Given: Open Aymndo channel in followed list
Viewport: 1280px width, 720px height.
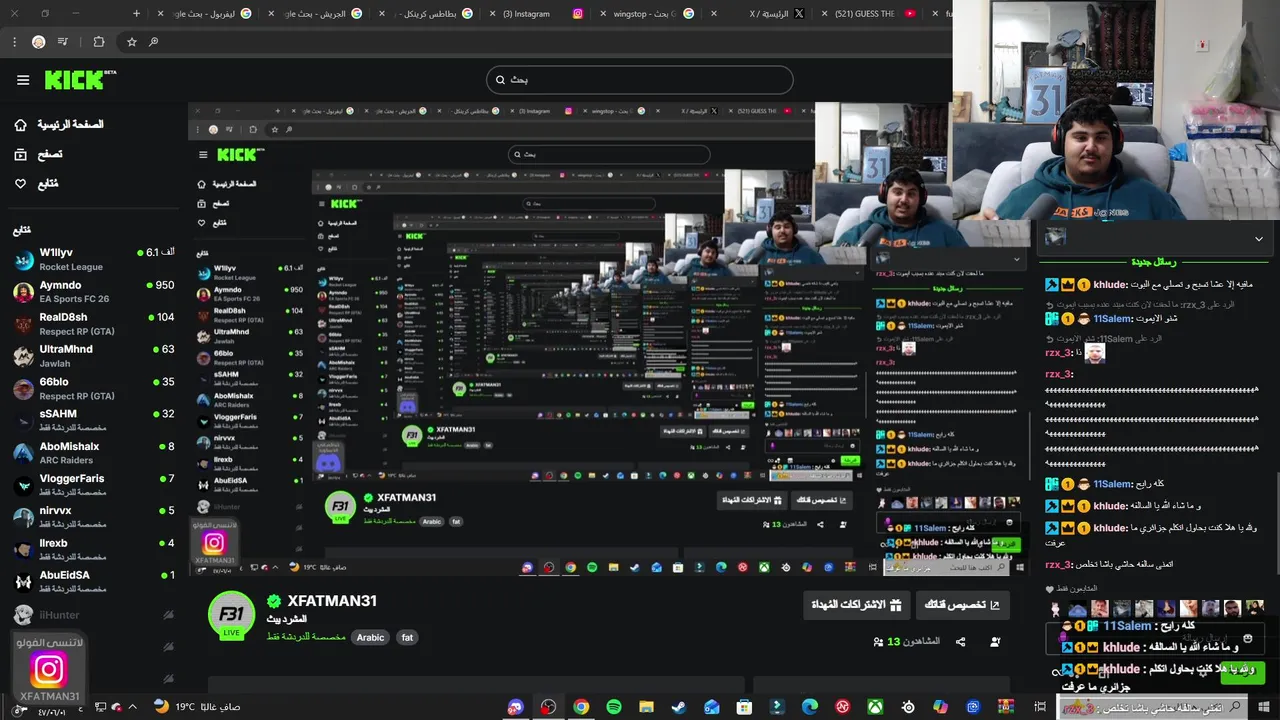Looking at the screenshot, I should pos(94,292).
